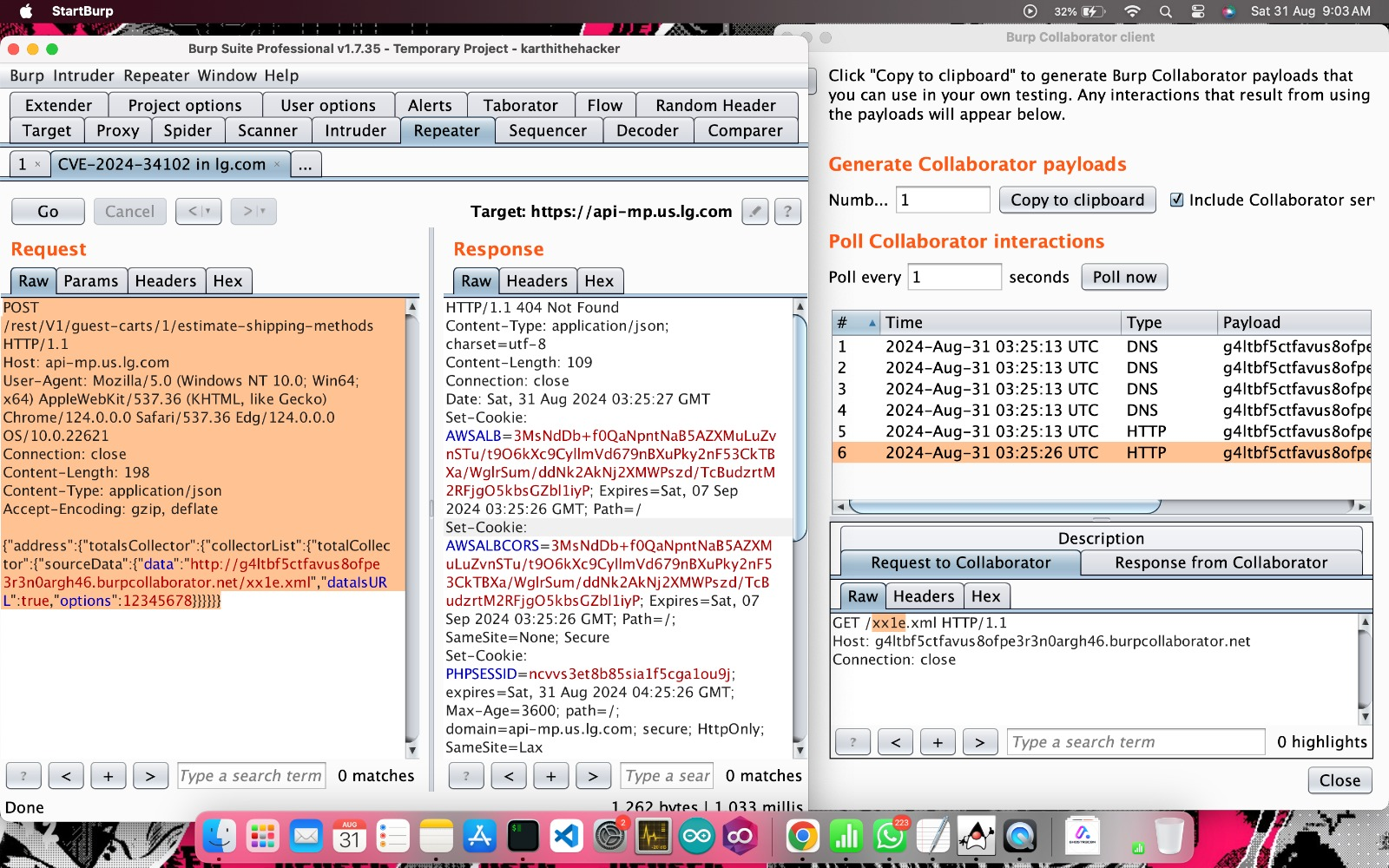Close the Collaborator client window
The width and height of the screenshot is (1389, 868).
tap(1340, 780)
